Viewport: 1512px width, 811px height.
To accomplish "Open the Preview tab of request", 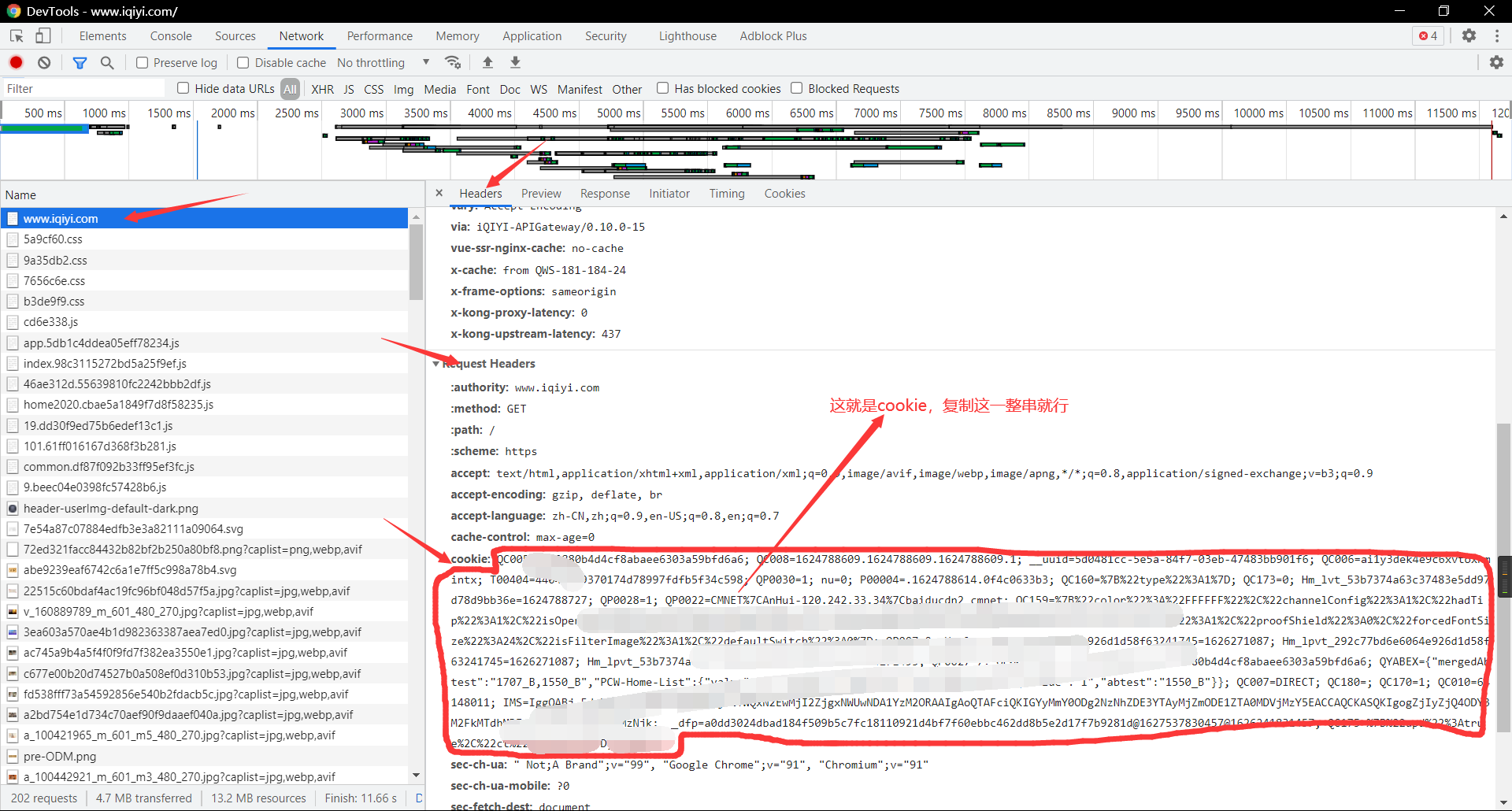I will pos(541,193).
